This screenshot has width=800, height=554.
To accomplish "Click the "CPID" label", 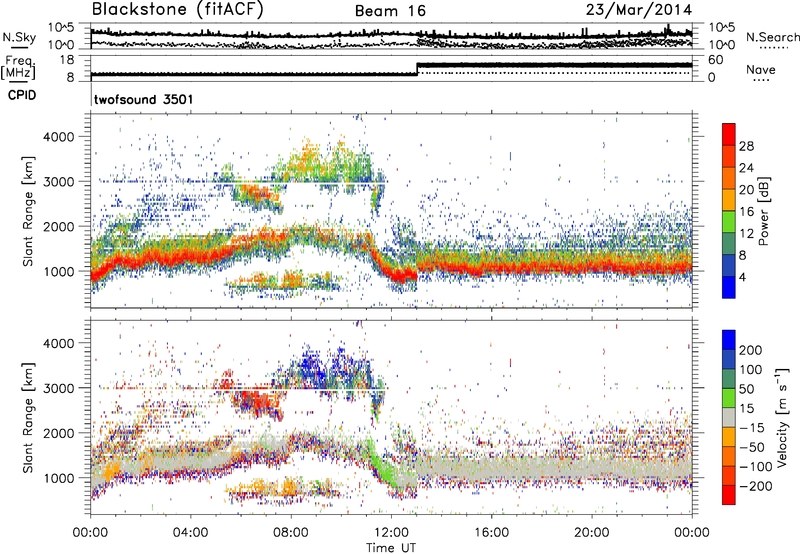I will pyautogui.click(x=22, y=95).
